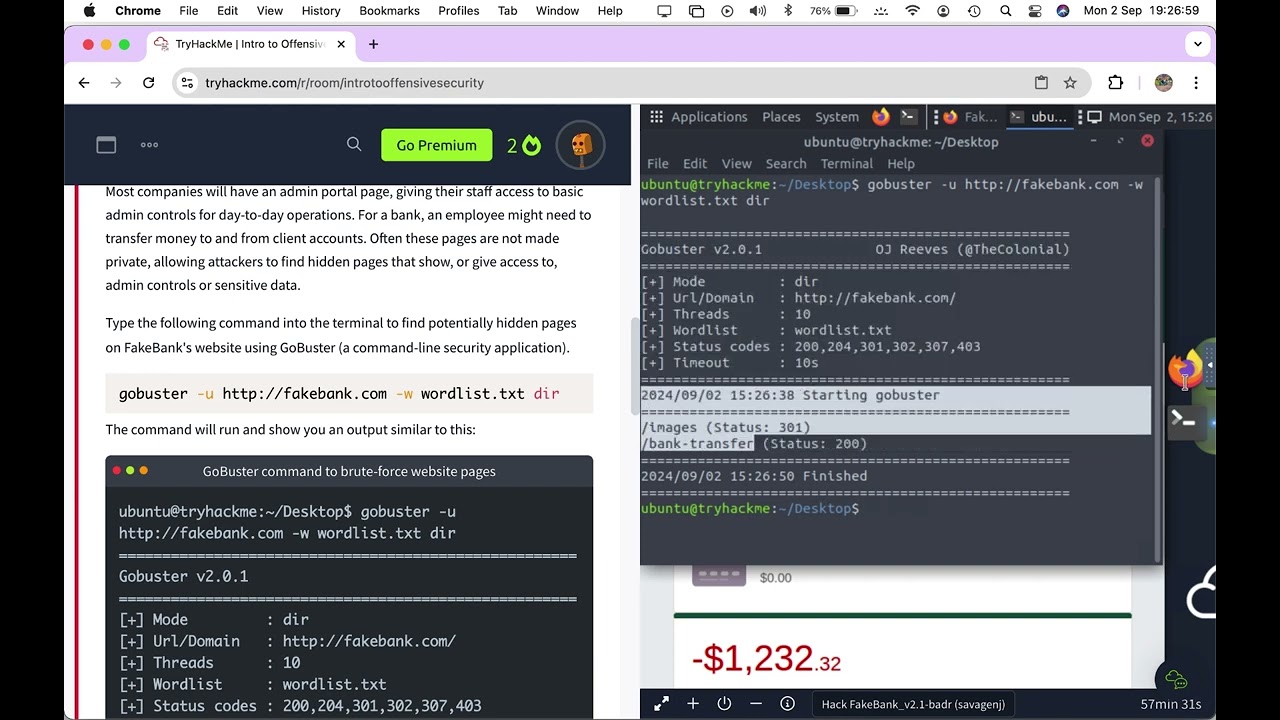This screenshot has height=720, width=1280.
Task: Open the Bookmarks menu in menu bar
Action: (389, 11)
